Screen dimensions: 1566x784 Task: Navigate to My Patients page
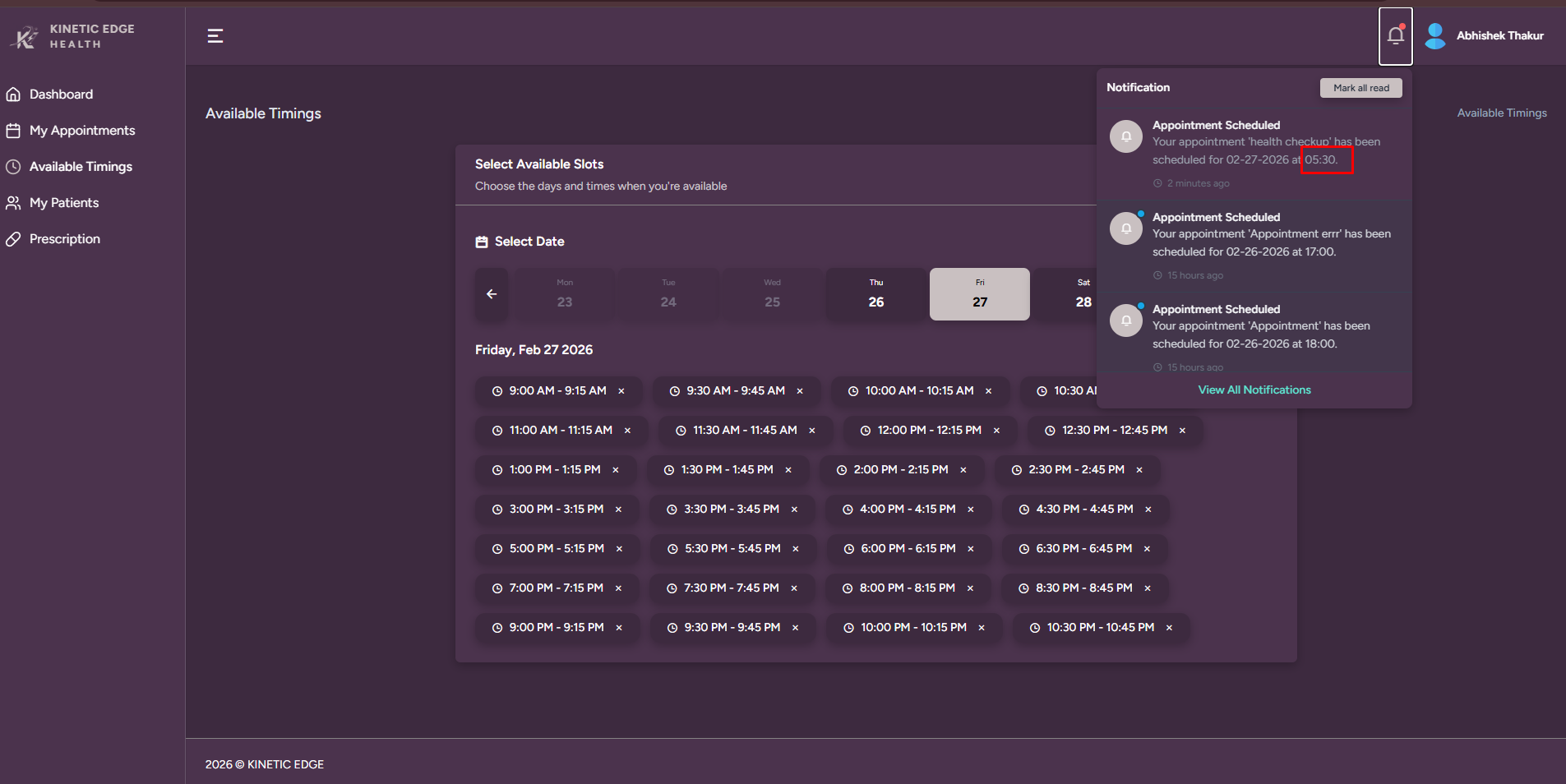pos(63,203)
